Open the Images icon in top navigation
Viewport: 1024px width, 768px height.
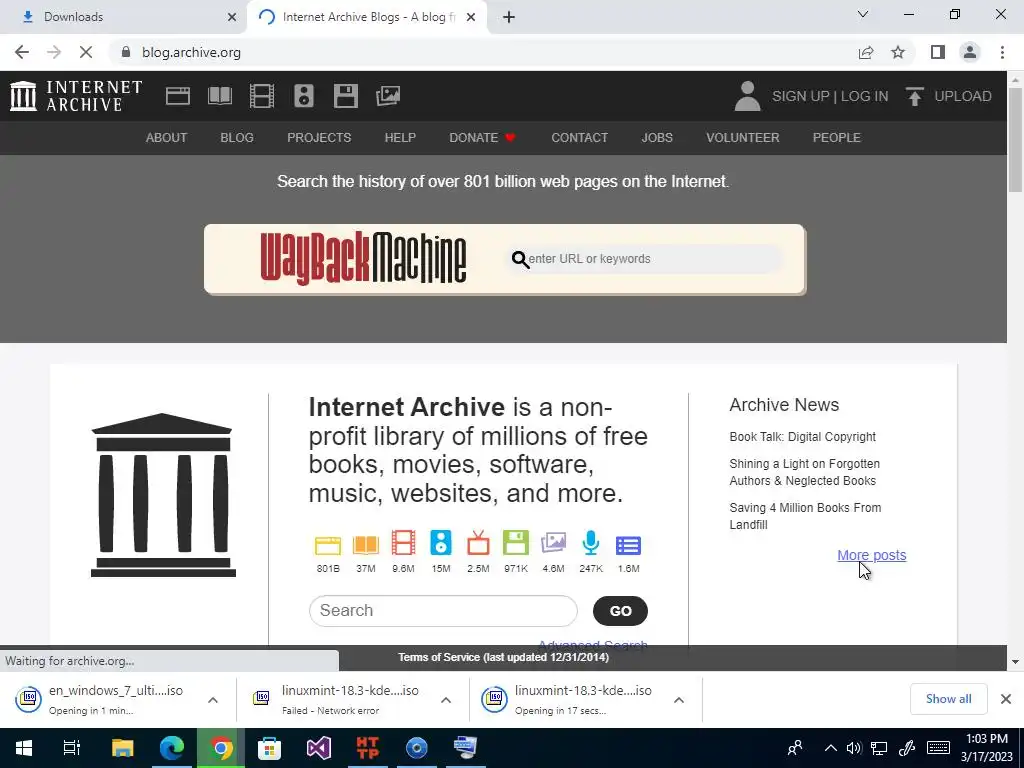tap(388, 96)
